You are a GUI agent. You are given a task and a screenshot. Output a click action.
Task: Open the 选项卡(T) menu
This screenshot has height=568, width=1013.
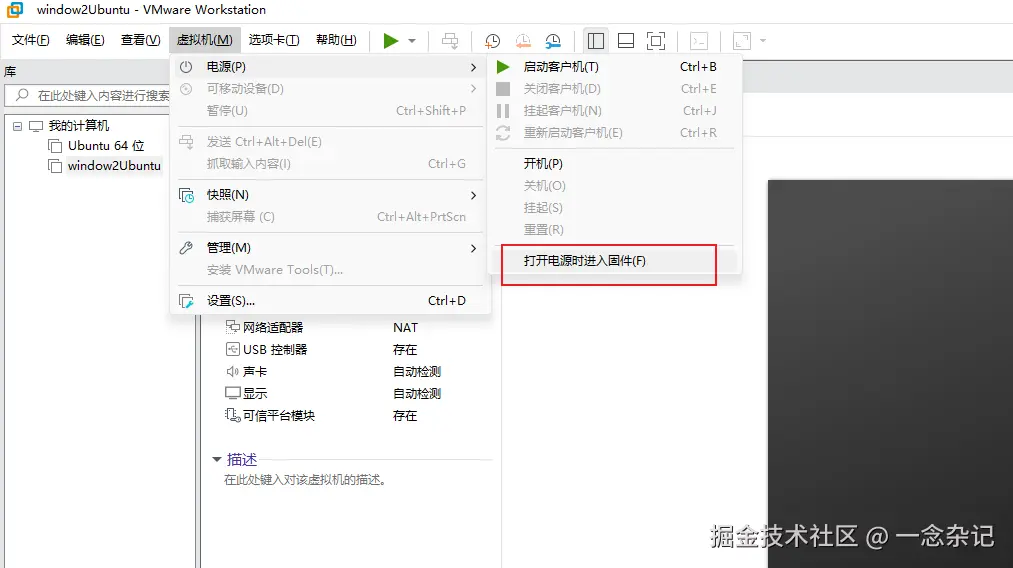coord(274,40)
